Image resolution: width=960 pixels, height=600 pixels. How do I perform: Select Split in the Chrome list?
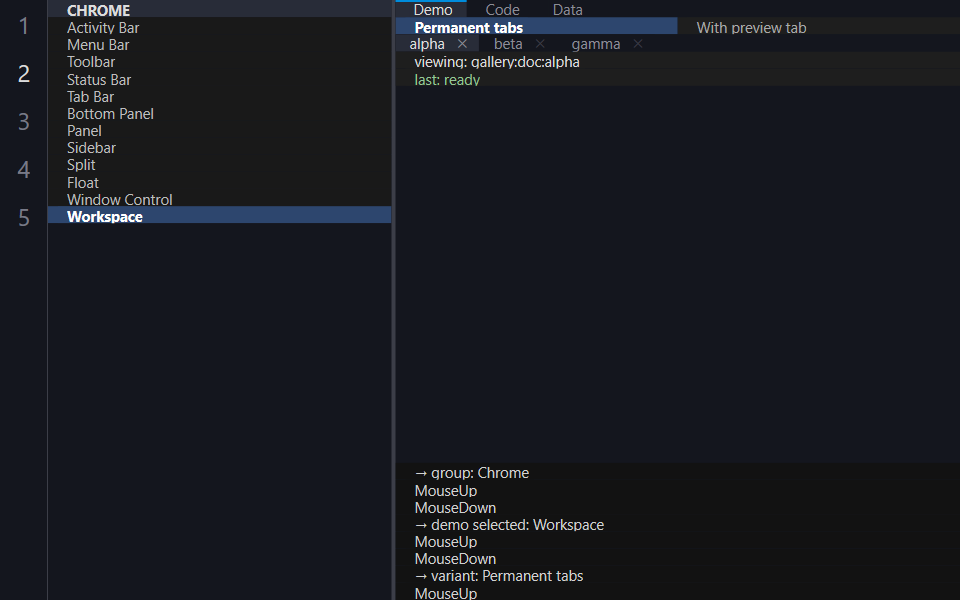pyautogui.click(x=219, y=165)
